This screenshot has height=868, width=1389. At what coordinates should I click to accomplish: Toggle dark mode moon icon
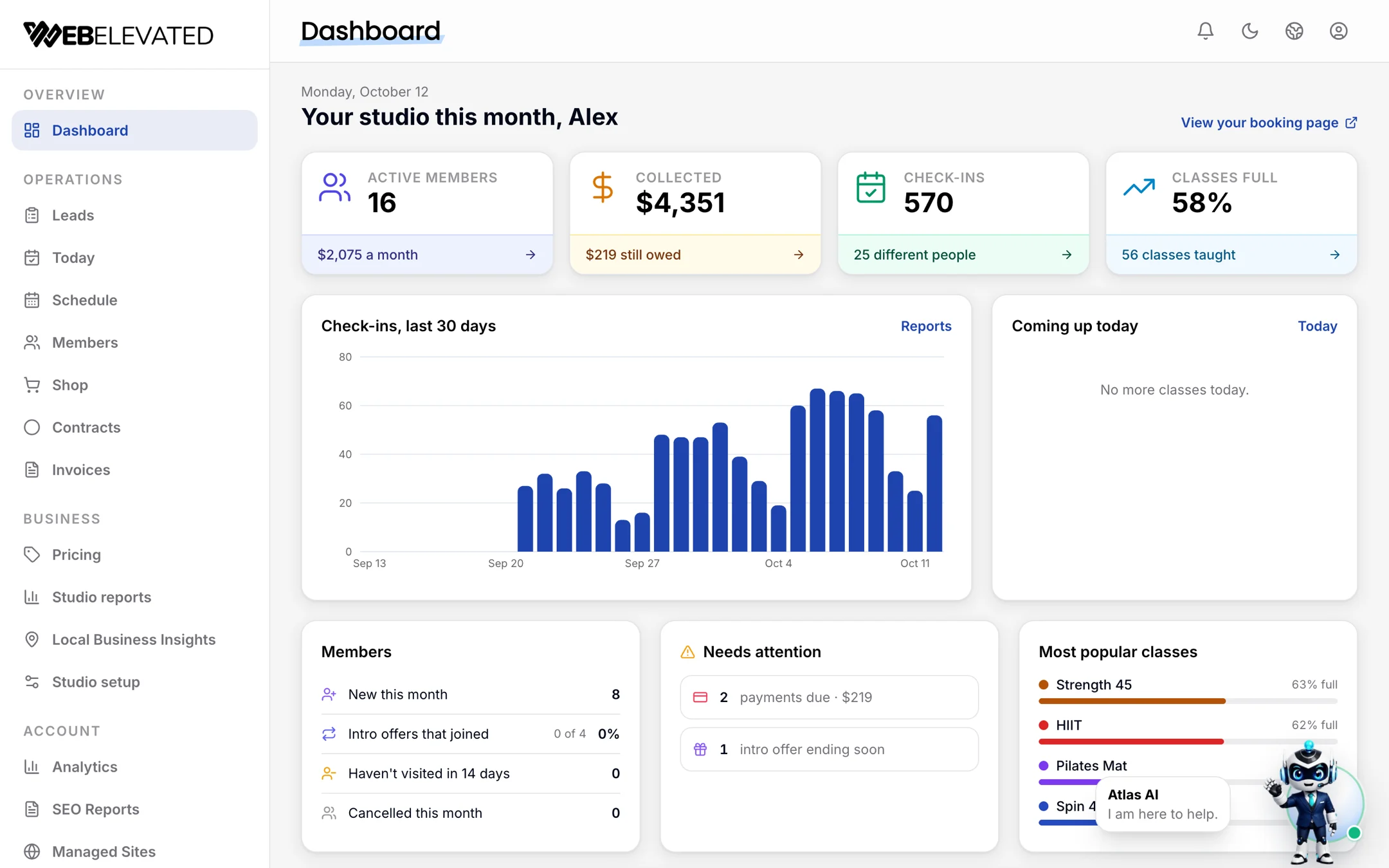[1249, 31]
